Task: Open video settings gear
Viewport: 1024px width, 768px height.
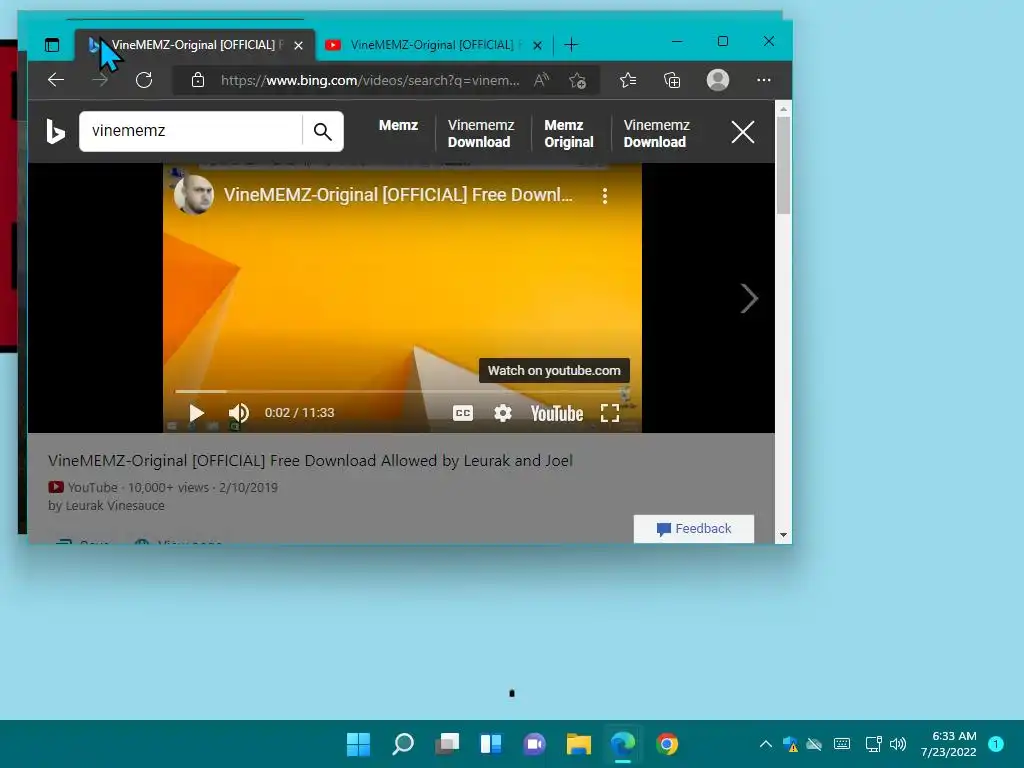Action: [502, 413]
